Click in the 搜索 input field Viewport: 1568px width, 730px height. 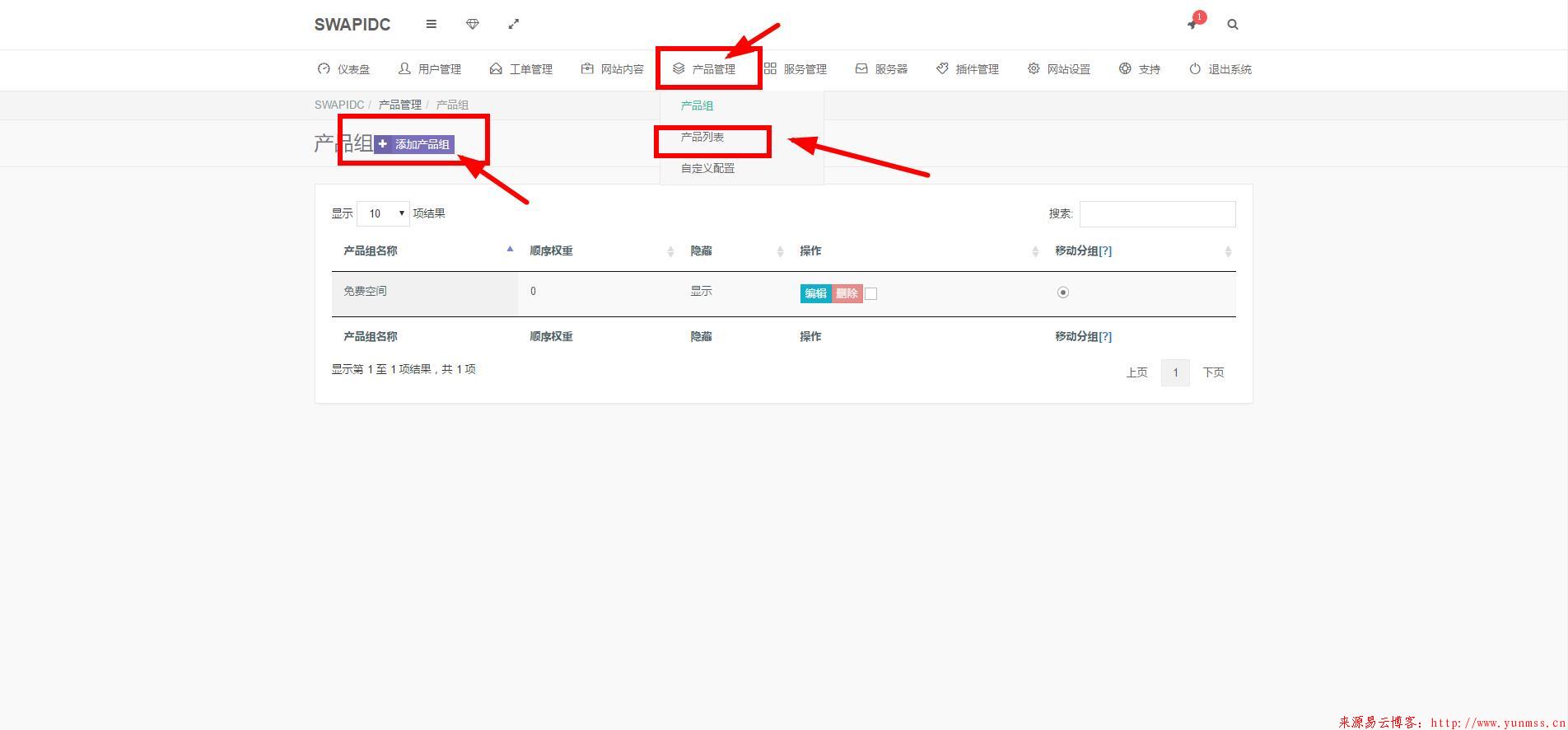(1157, 214)
